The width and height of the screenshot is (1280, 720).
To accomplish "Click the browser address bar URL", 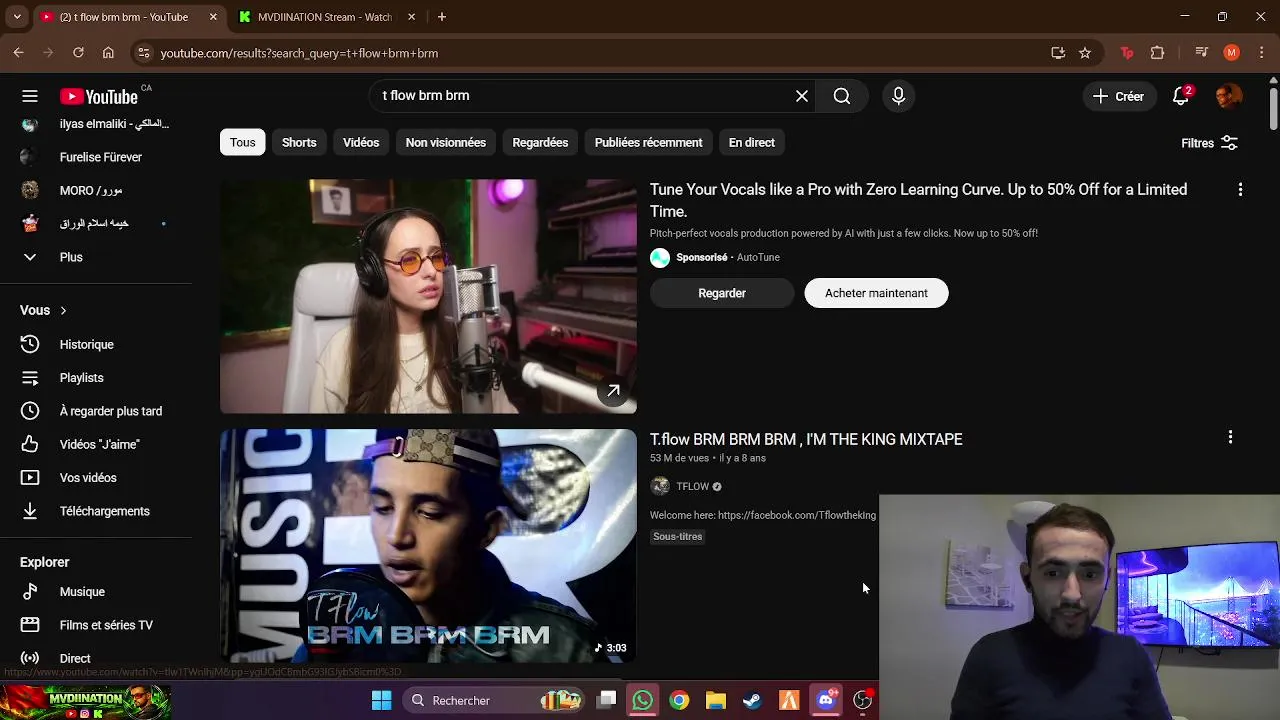I will [x=299, y=53].
